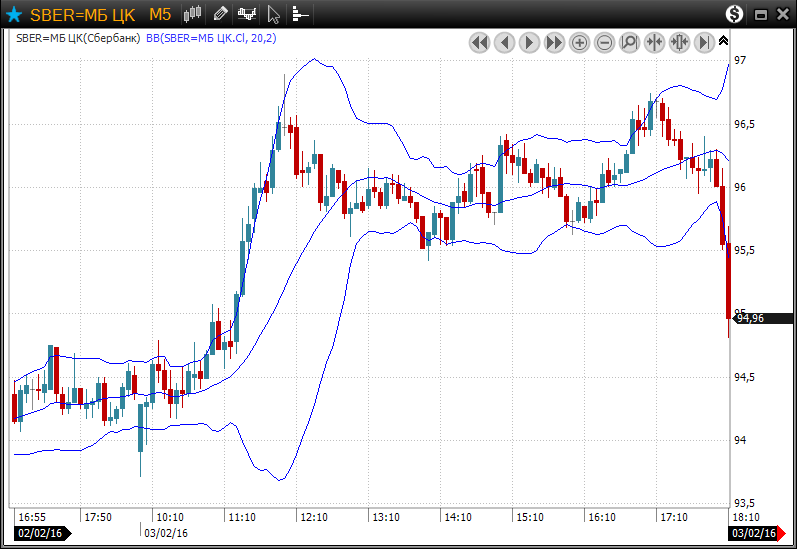
Task: Fast-forward chart with double right arrows
Action: click(x=554, y=42)
